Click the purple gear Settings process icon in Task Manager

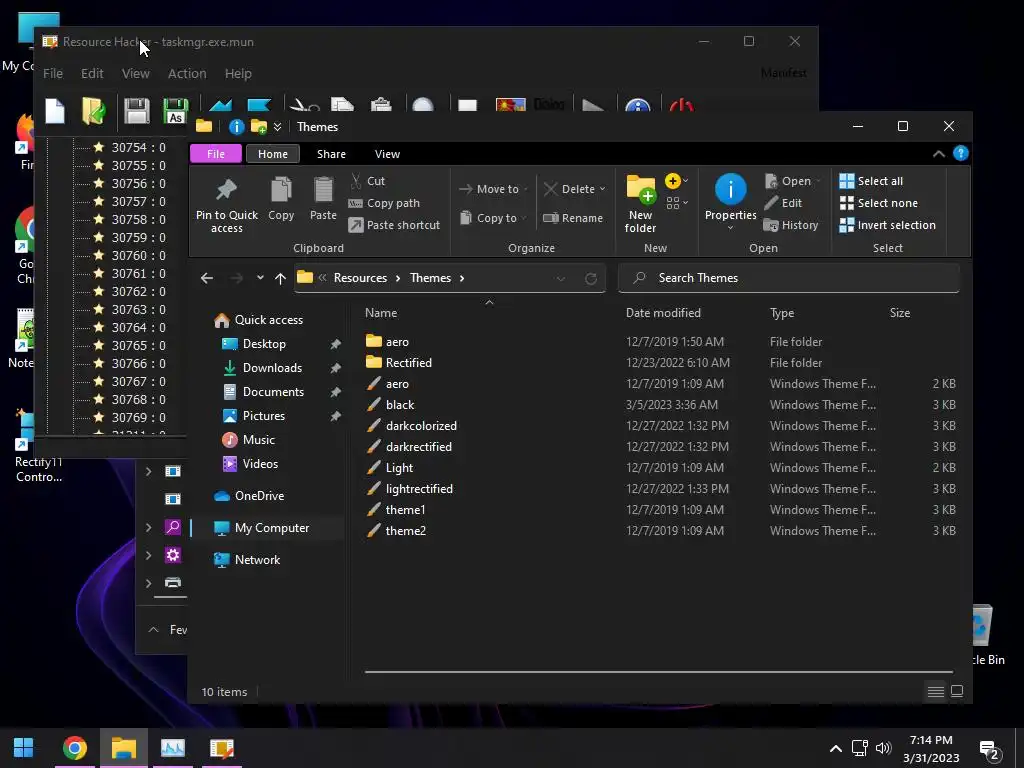(x=172, y=555)
